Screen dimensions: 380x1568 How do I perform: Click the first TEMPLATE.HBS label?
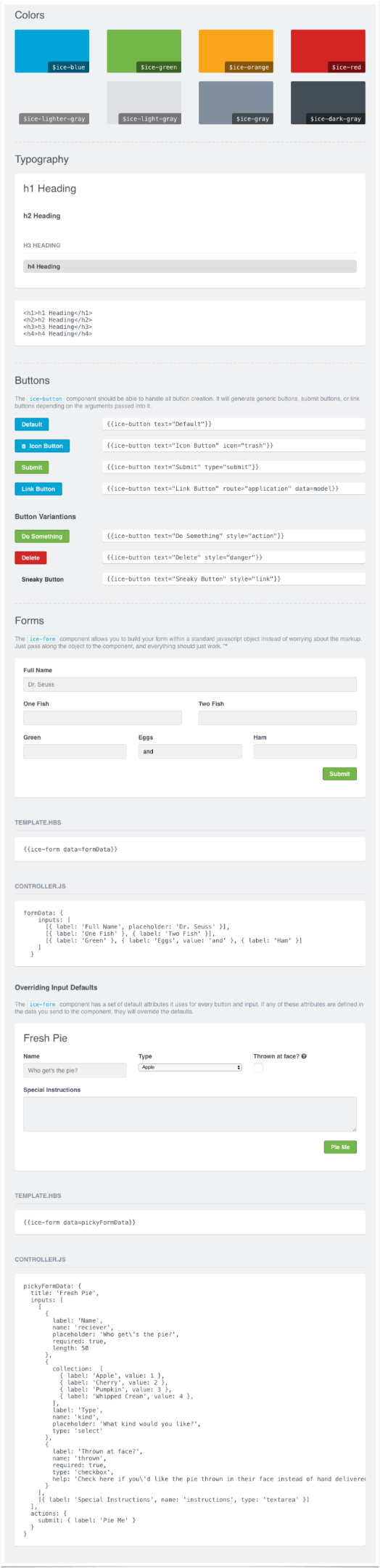click(x=38, y=822)
